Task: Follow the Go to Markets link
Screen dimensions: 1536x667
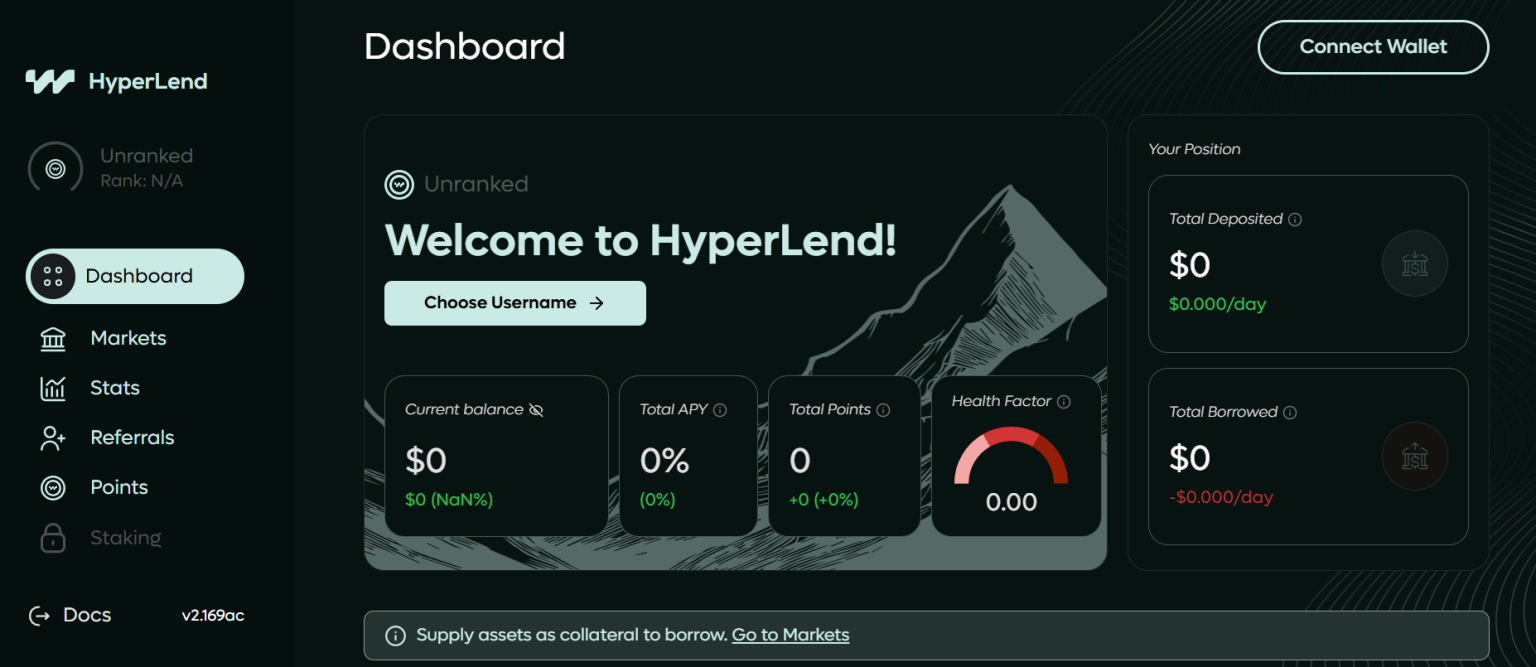Action: 790,634
